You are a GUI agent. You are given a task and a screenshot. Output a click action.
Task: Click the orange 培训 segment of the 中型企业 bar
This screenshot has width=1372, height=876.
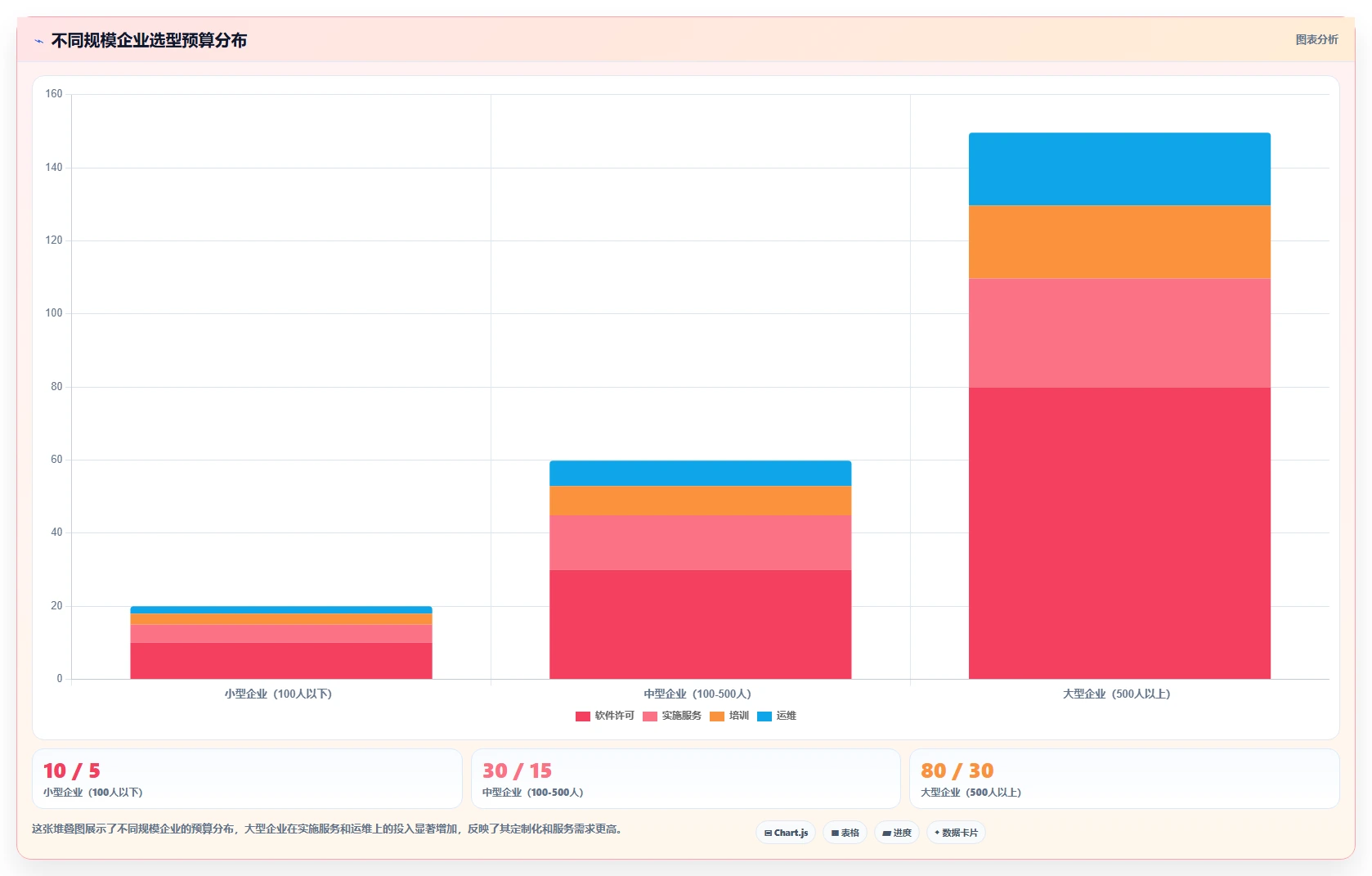(700, 501)
